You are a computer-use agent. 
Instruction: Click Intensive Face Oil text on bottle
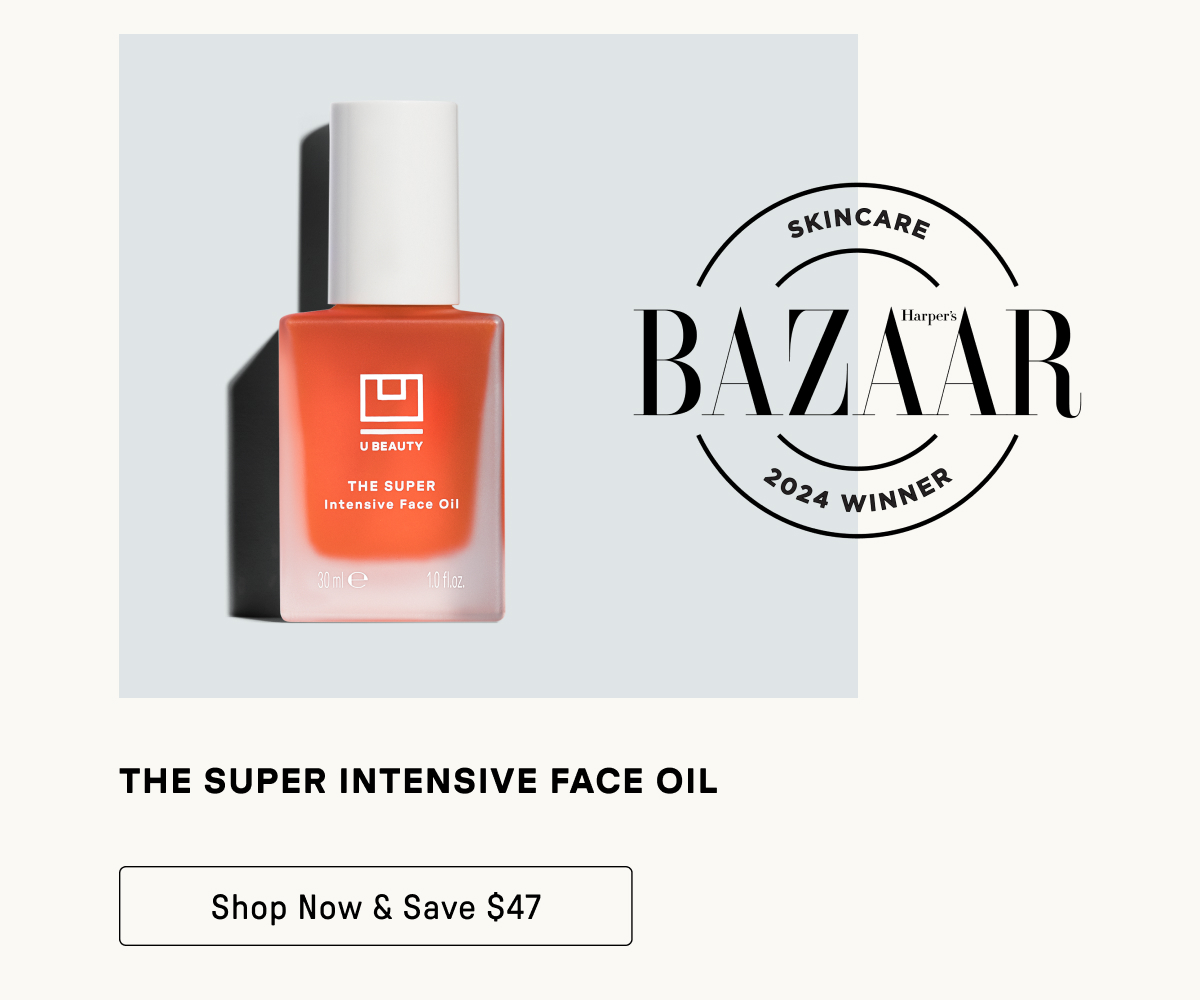(x=392, y=504)
